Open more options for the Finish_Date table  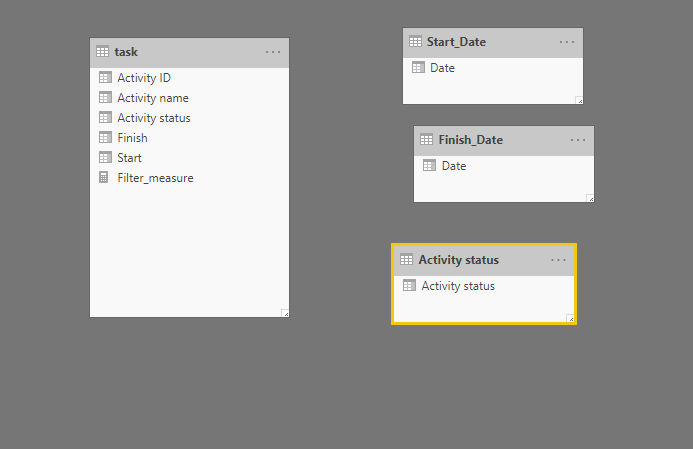(x=578, y=140)
